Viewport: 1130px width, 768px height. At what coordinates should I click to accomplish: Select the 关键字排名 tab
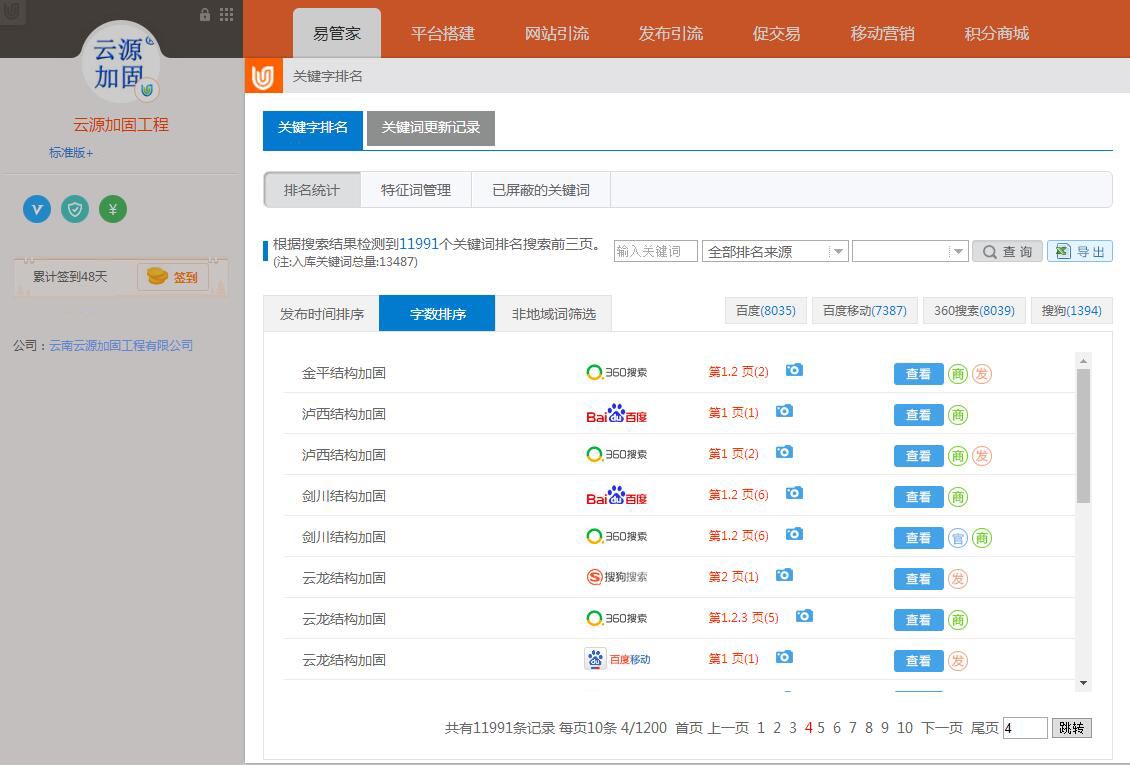tap(313, 130)
